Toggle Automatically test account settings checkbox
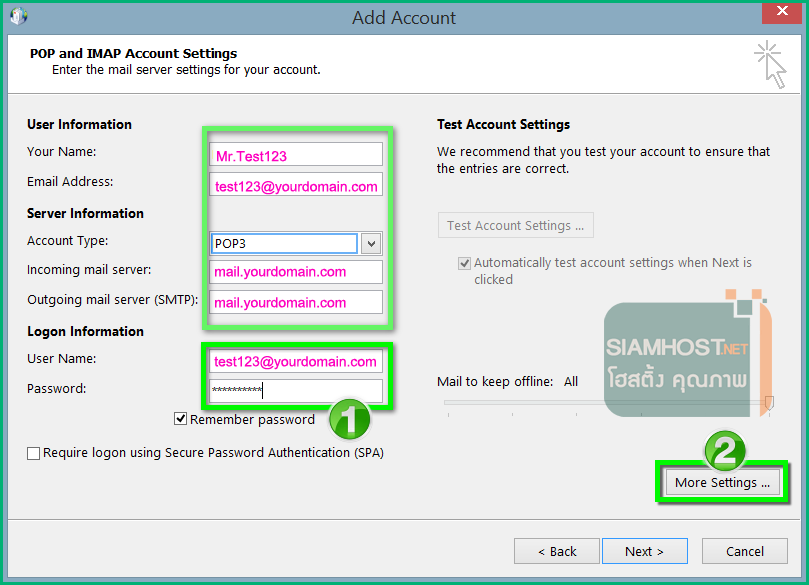Screen dimensions: 809x585 (x=464, y=263)
